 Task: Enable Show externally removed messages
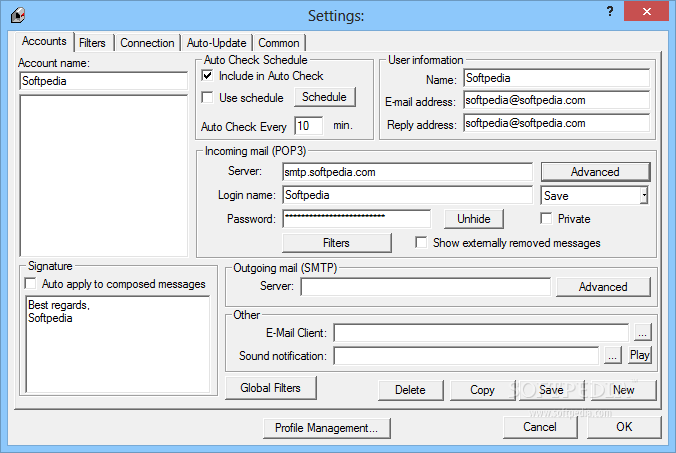(x=421, y=243)
